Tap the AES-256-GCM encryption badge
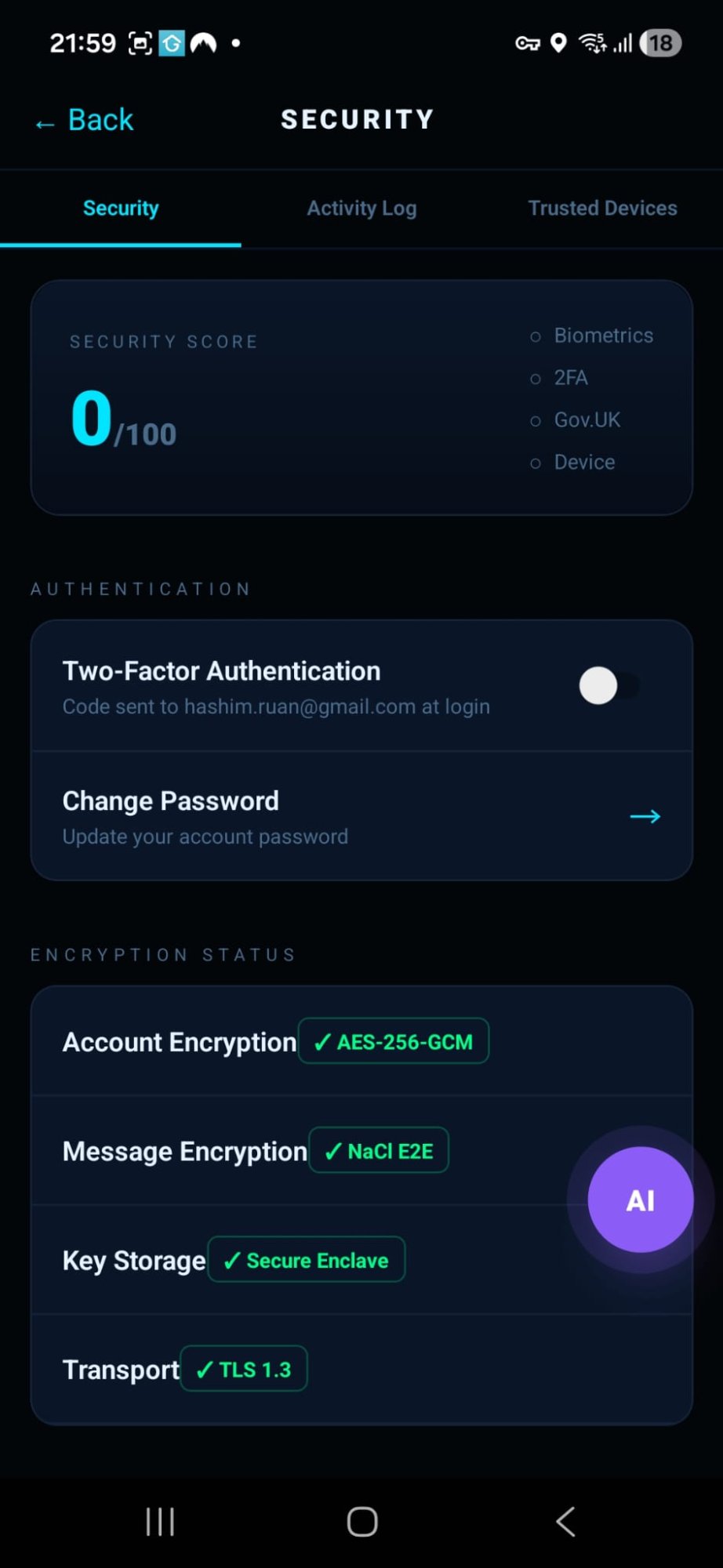 [394, 1042]
